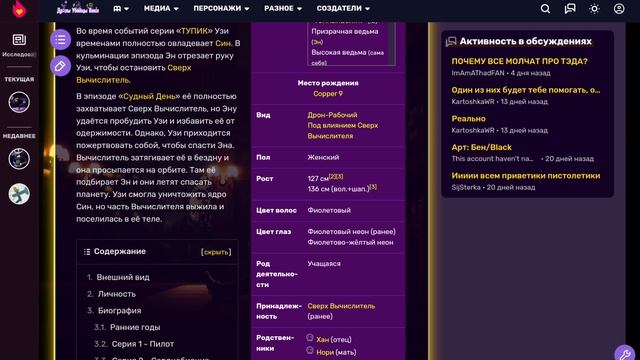This screenshot has height=360, width=640.
Task: Click the small portrait icon next to Нори
Action: (310, 350)
